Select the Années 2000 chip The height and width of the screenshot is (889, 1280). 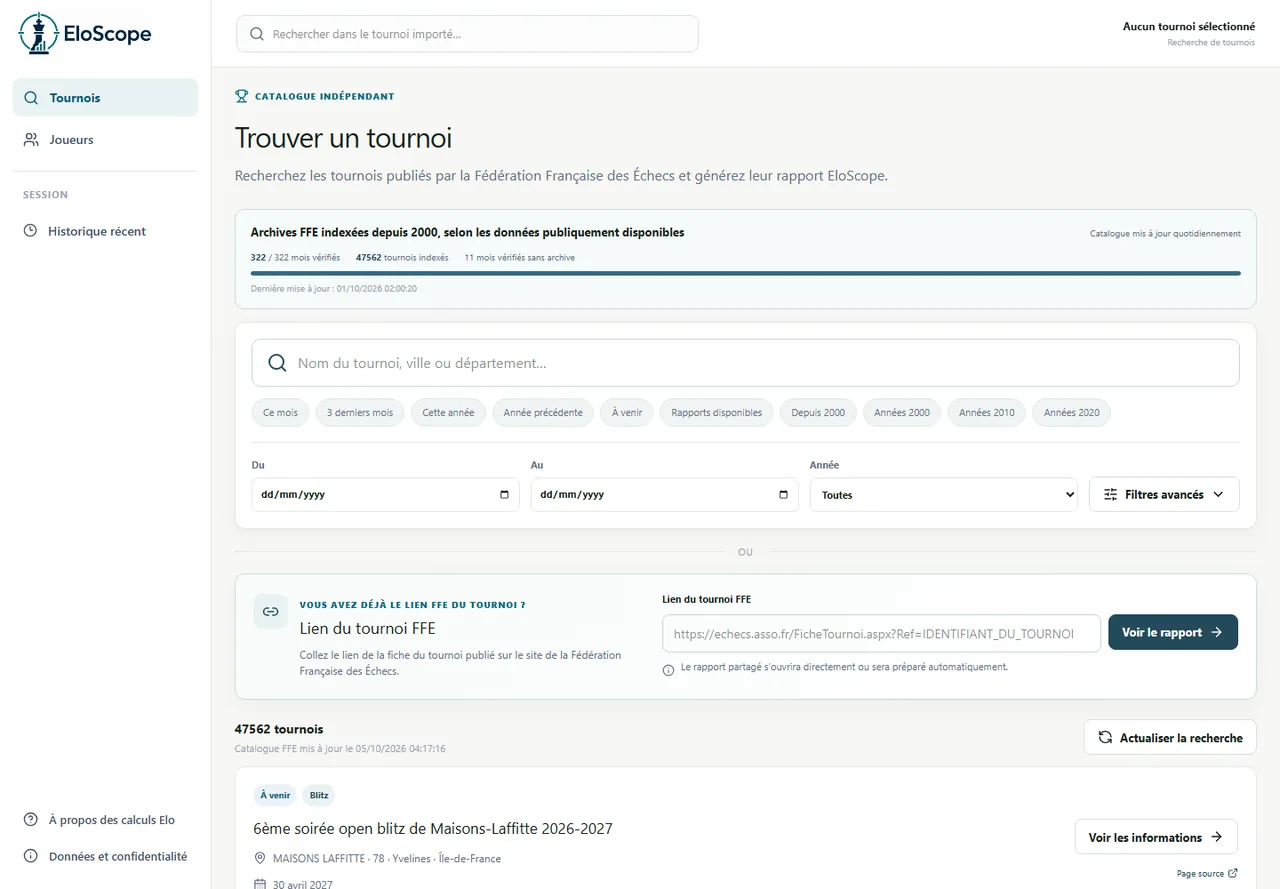point(902,413)
